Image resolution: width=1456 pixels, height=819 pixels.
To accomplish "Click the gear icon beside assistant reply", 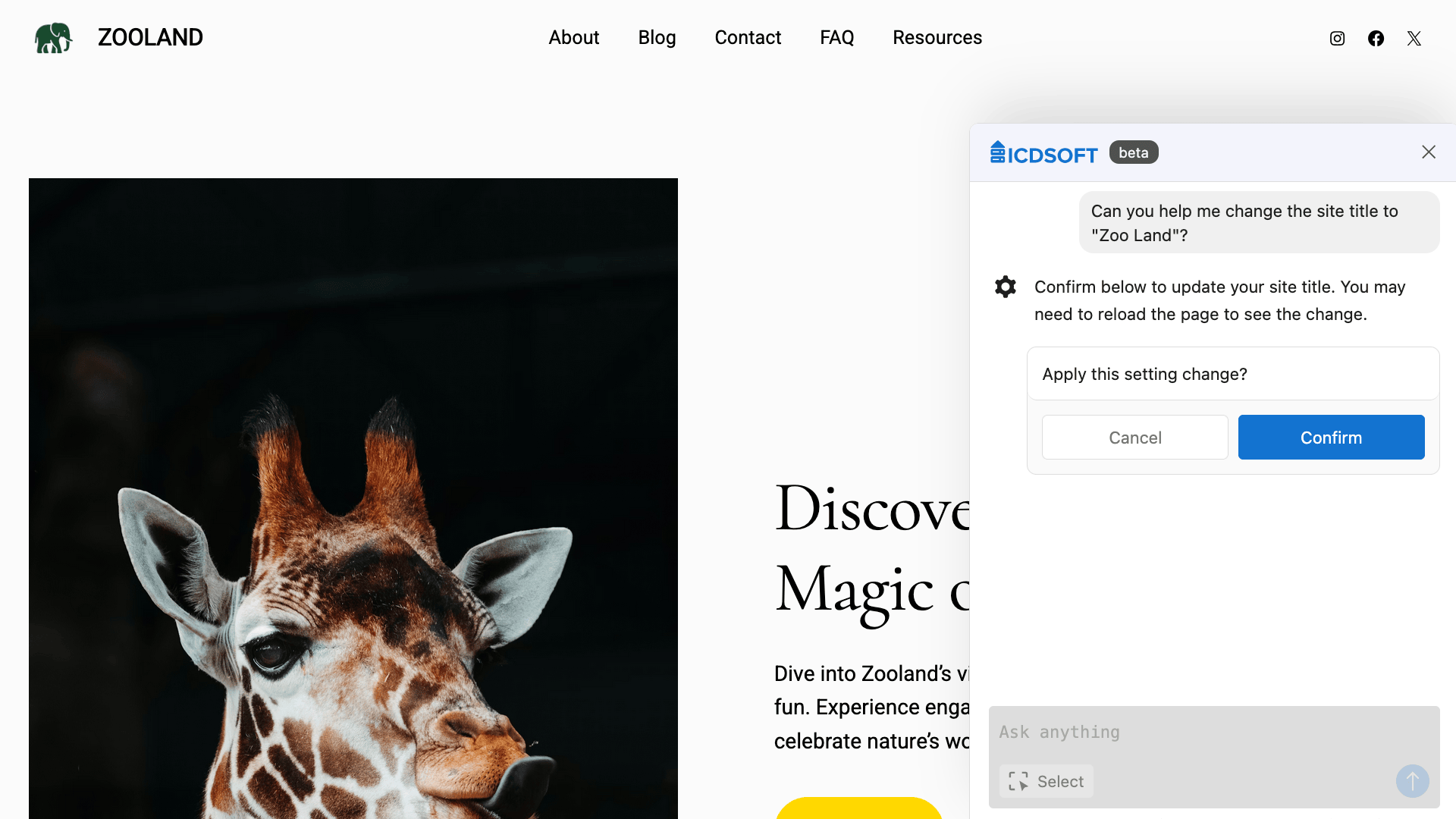I will click(x=1005, y=287).
